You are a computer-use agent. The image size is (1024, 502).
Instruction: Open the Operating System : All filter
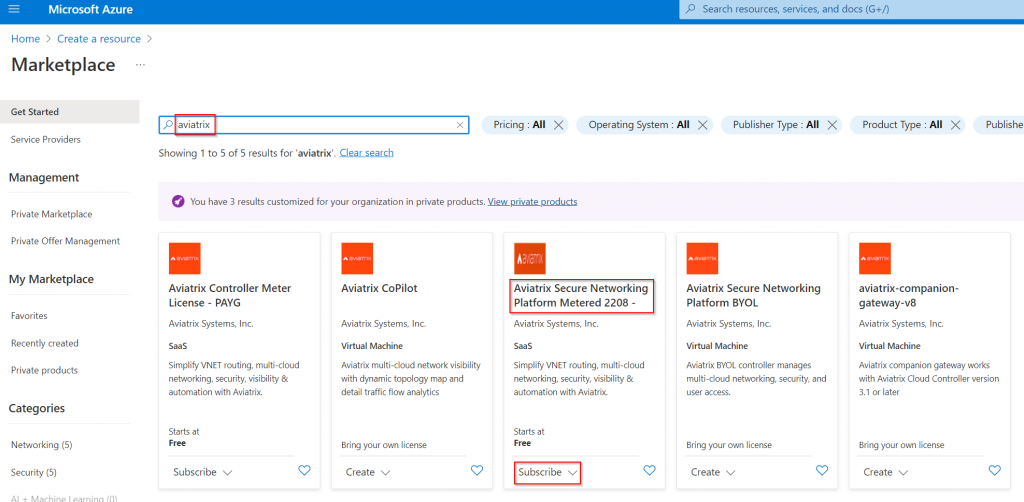click(x=639, y=125)
